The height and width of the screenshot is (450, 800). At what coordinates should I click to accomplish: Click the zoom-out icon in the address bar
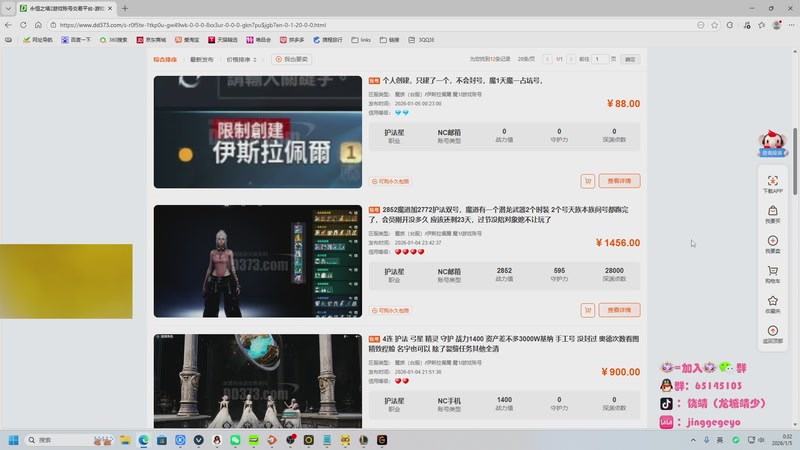pos(701,24)
